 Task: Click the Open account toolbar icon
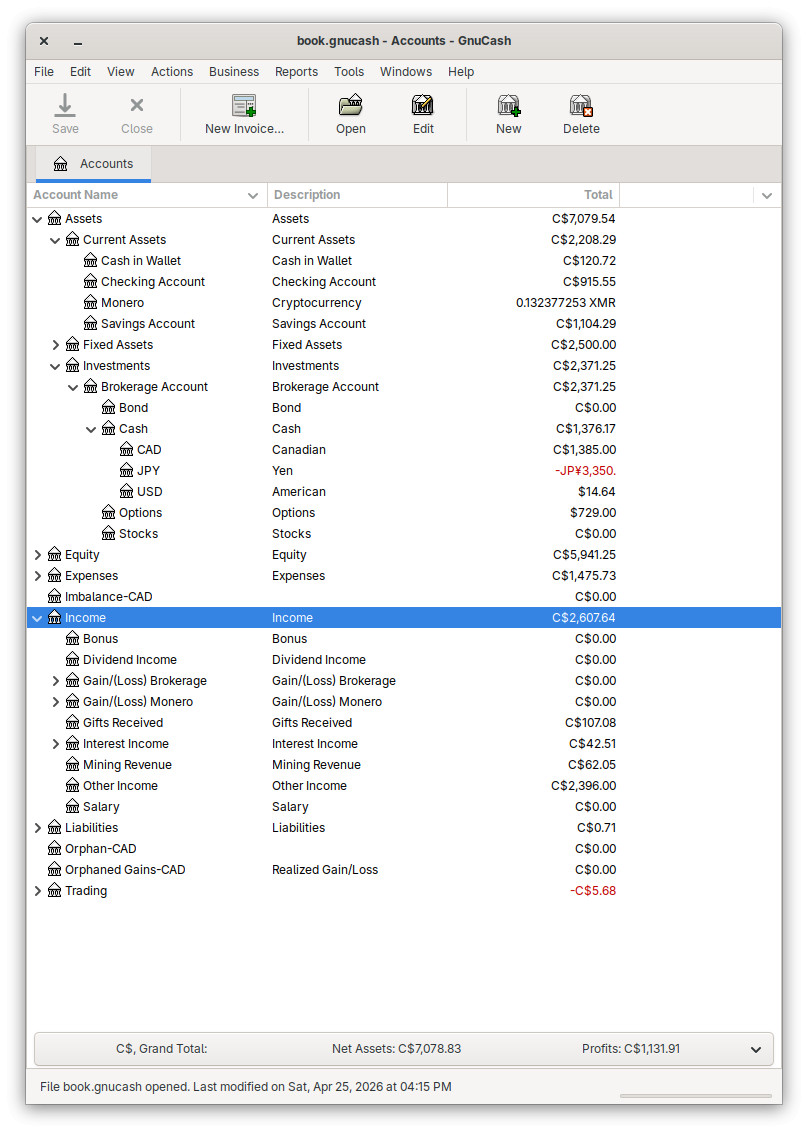[350, 105]
